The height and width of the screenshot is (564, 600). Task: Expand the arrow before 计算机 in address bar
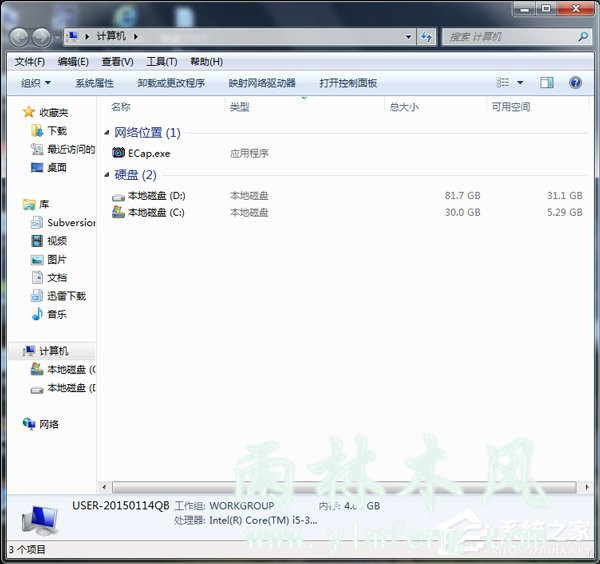pos(87,37)
